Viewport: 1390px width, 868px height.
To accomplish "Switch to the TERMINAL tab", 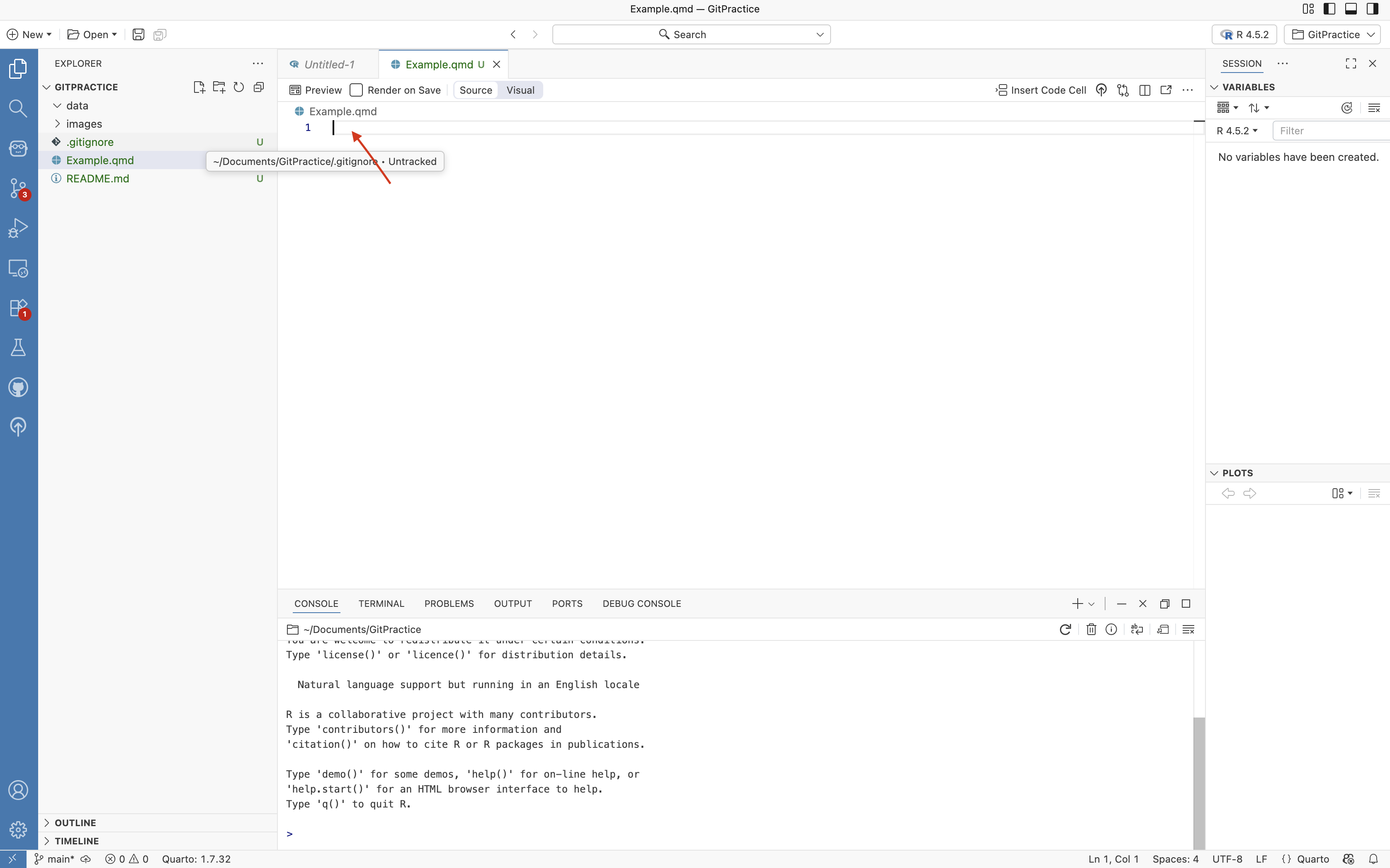I will [x=381, y=604].
